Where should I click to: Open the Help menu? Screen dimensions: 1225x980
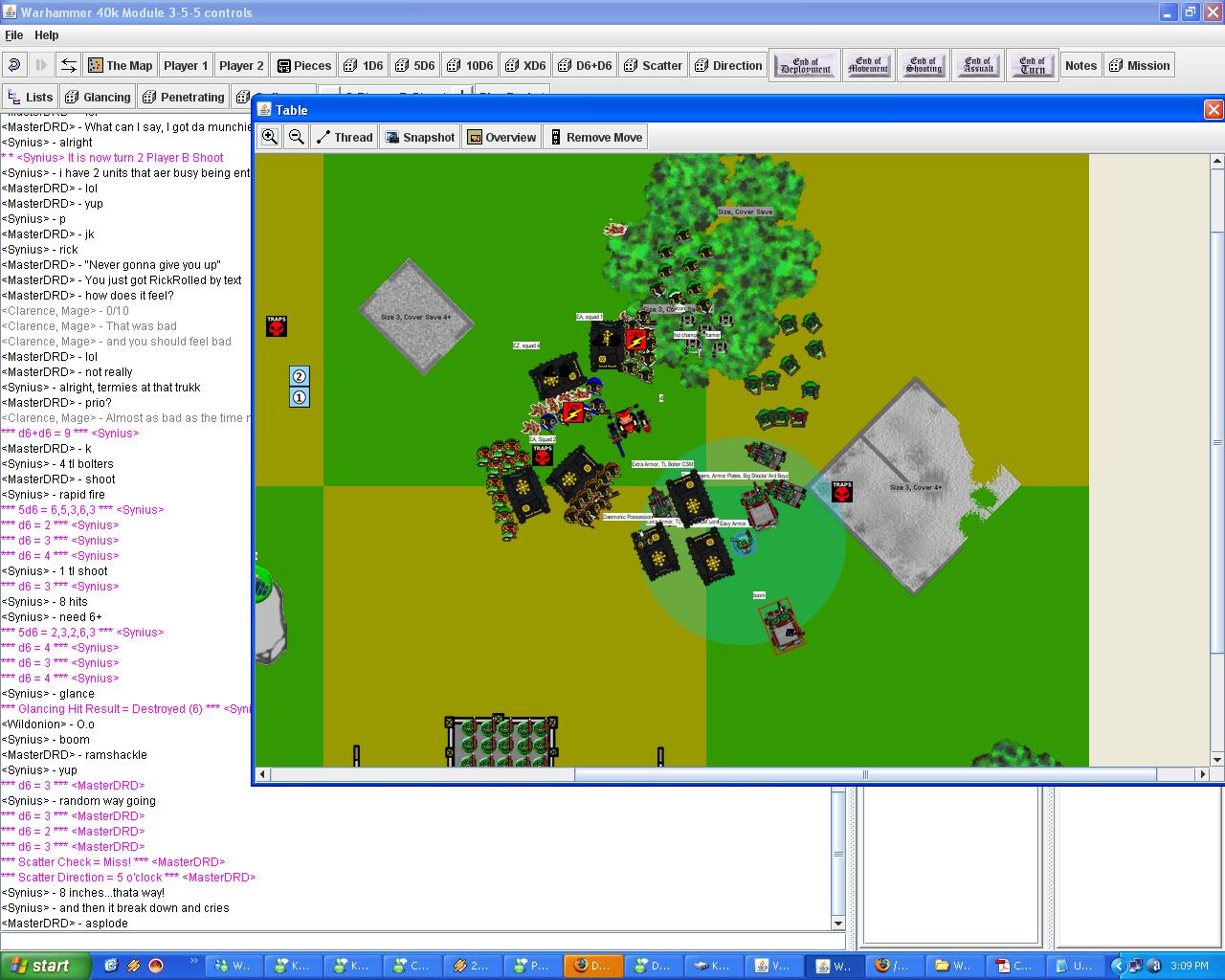47,34
